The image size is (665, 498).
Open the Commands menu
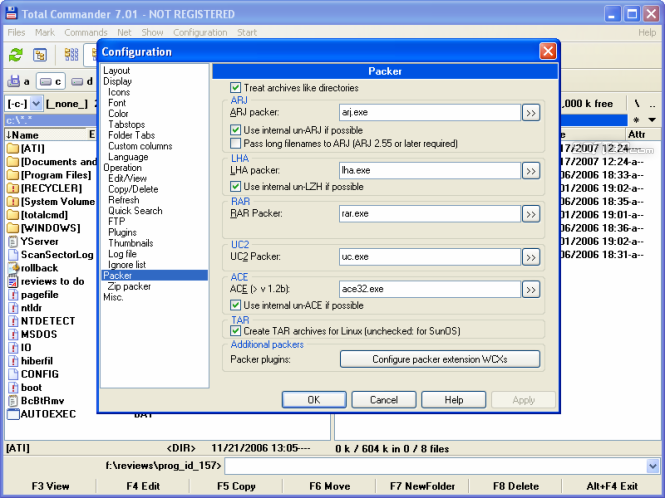coord(86,33)
